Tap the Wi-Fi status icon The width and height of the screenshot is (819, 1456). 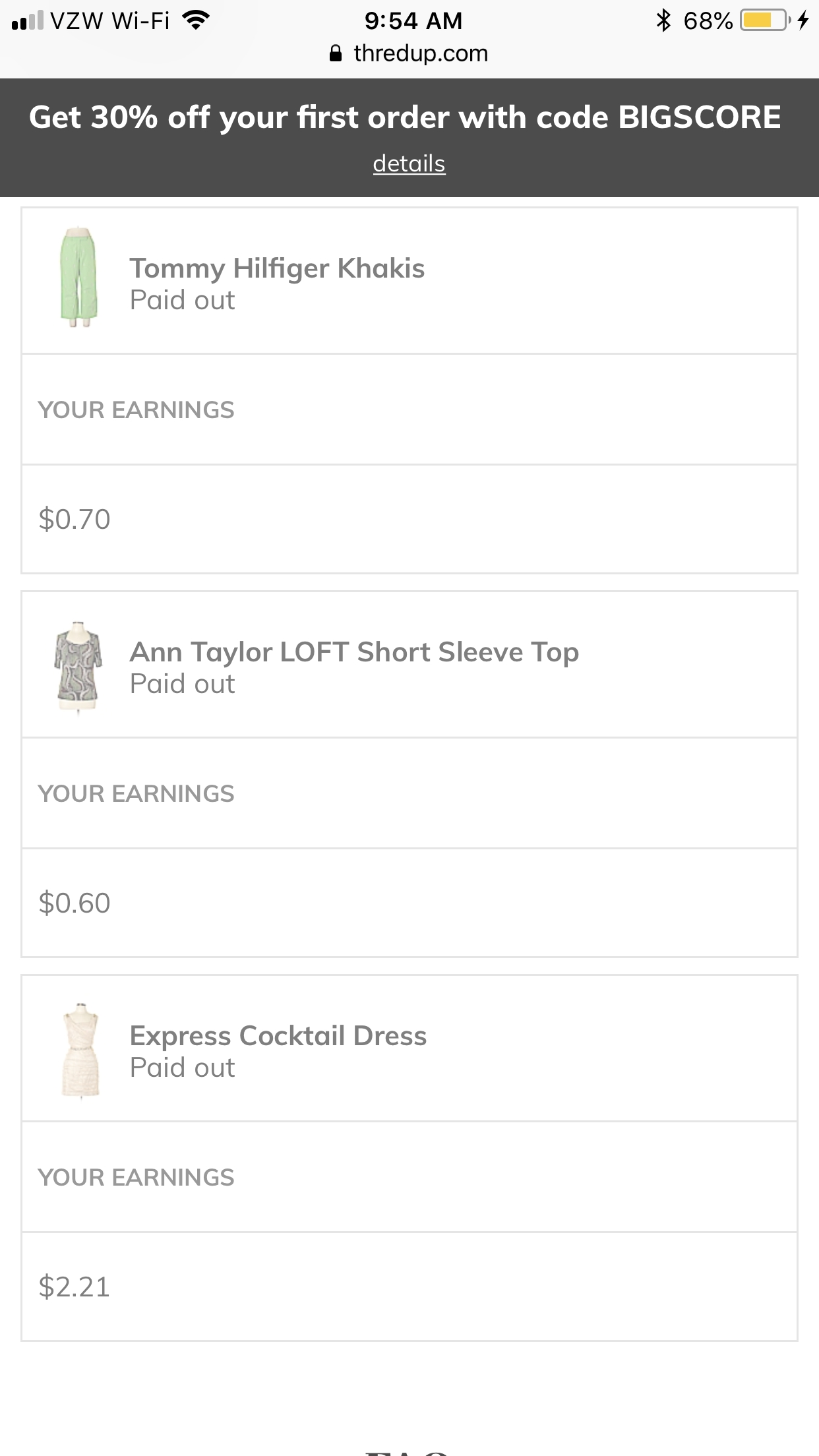[195, 21]
